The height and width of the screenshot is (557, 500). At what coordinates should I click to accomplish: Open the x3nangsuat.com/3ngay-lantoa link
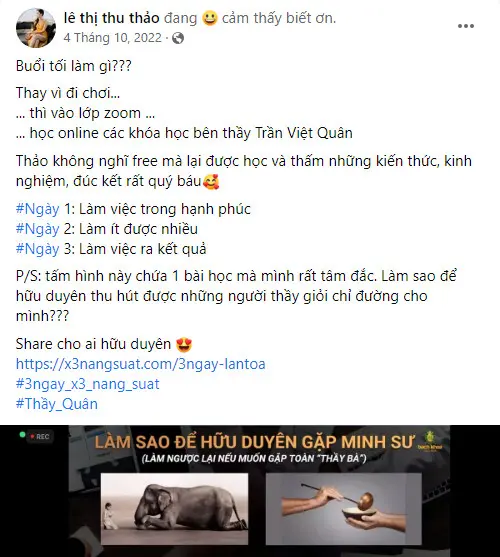coord(141,364)
